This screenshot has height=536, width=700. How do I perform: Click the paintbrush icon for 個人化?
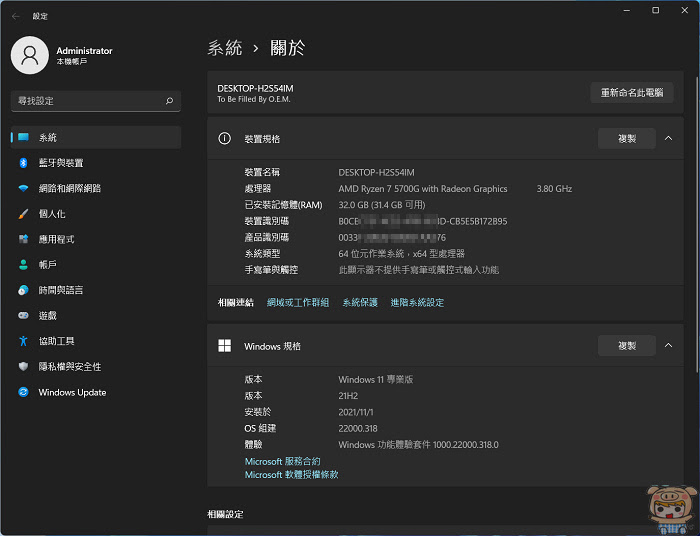[x=23, y=214]
